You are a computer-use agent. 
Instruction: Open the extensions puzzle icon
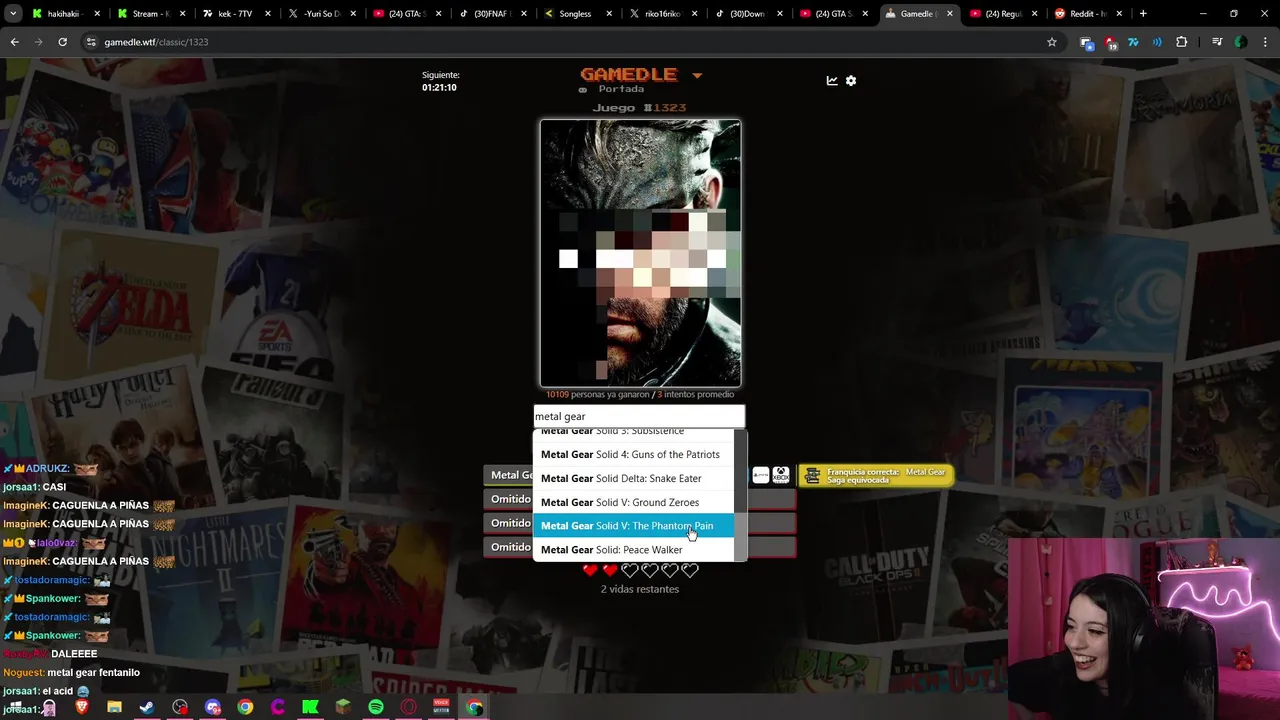point(1181,42)
